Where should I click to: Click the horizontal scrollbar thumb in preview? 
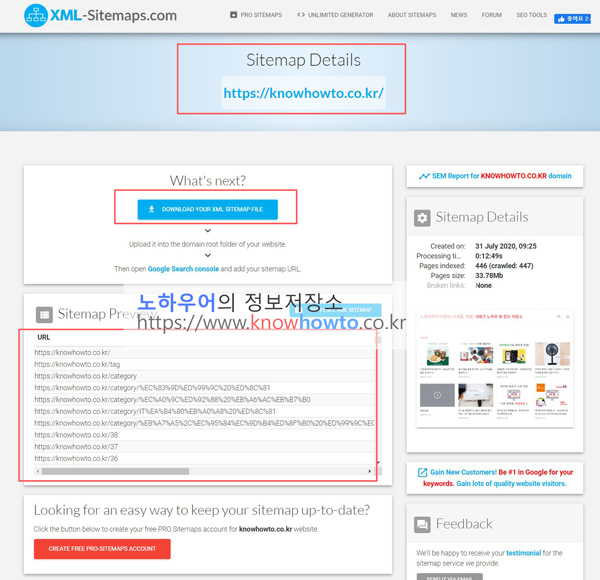(x=115, y=471)
